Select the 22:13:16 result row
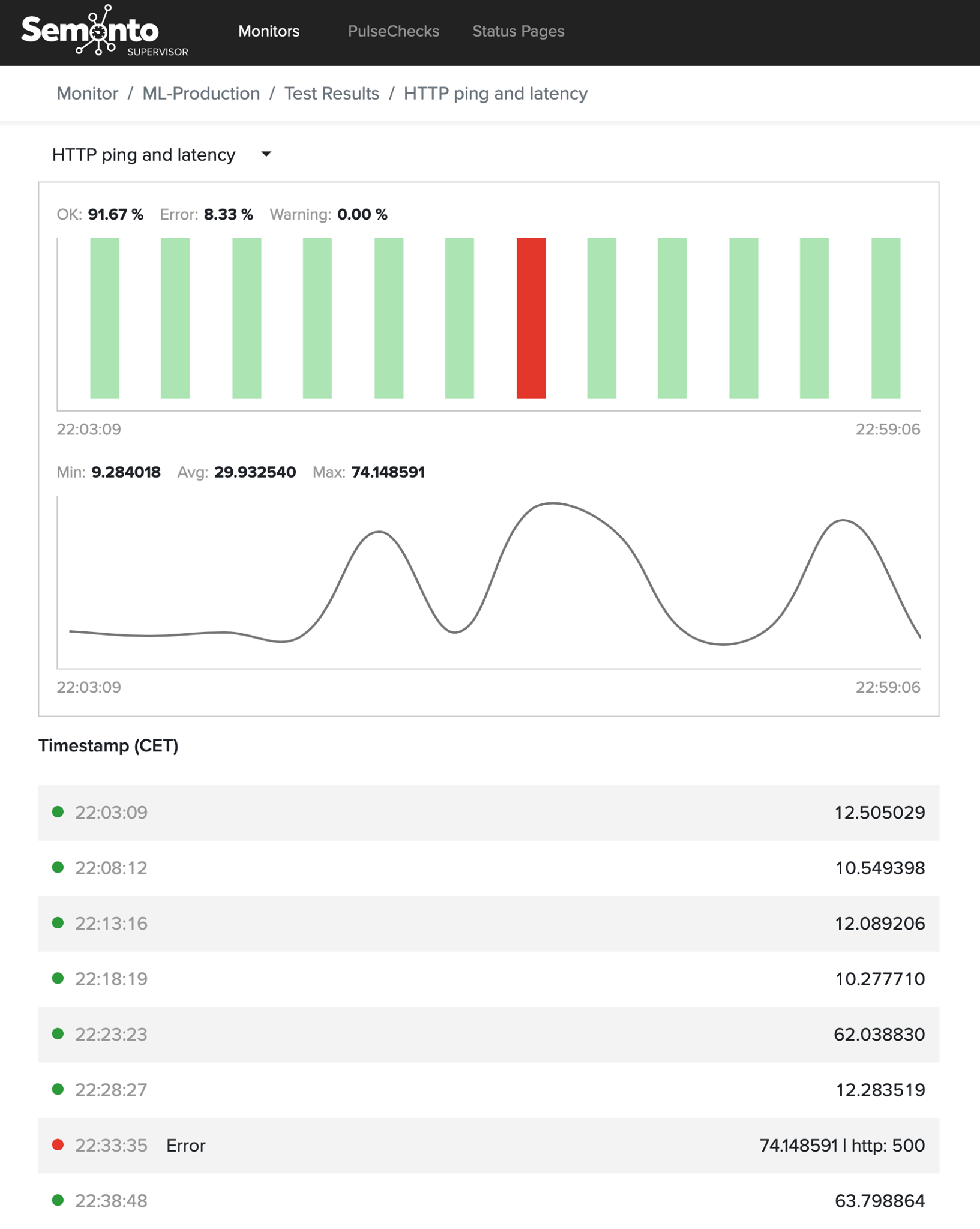The height and width of the screenshot is (1229, 980). coord(488,924)
